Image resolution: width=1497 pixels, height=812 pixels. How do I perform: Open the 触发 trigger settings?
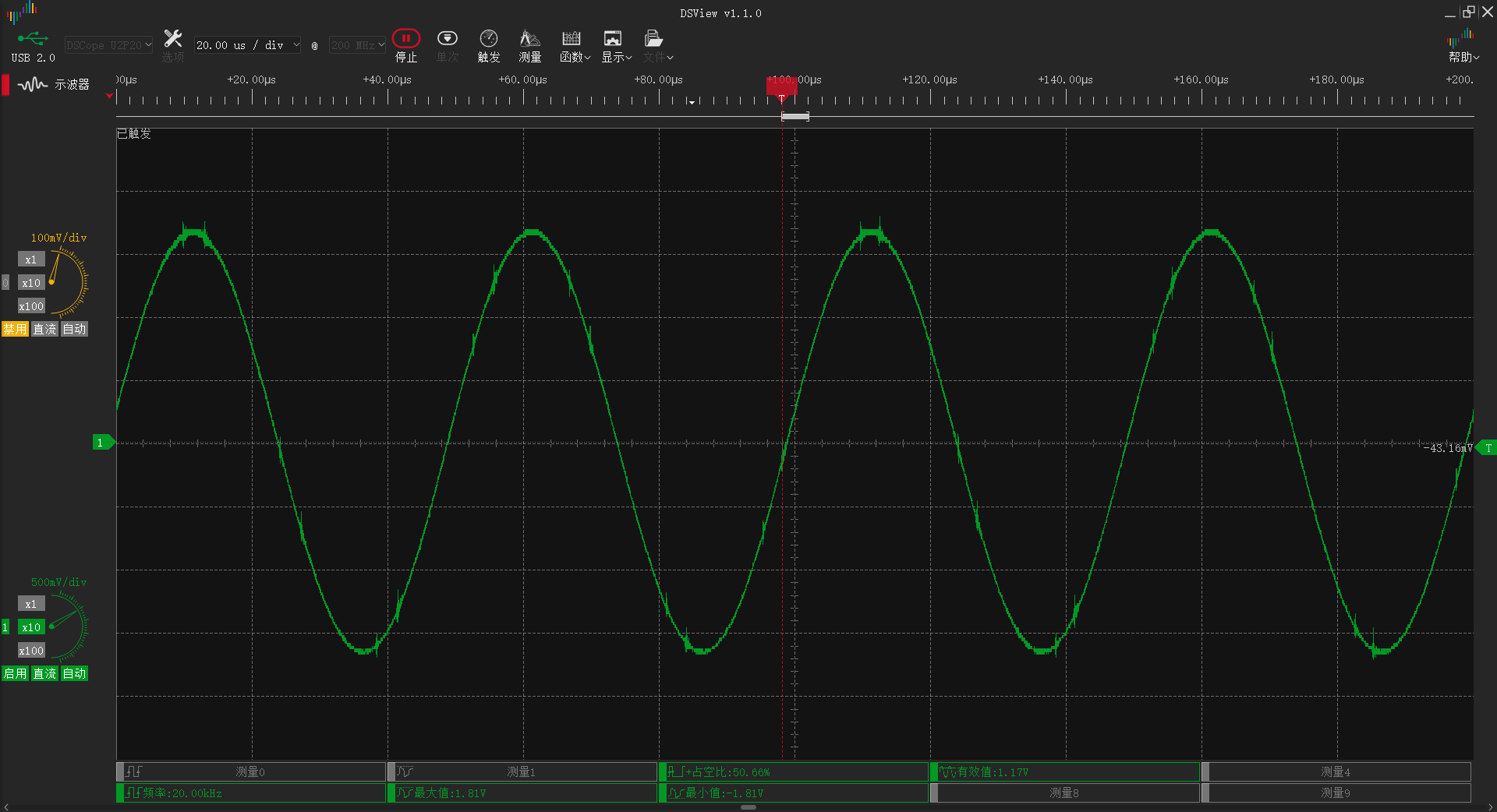coord(489,45)
